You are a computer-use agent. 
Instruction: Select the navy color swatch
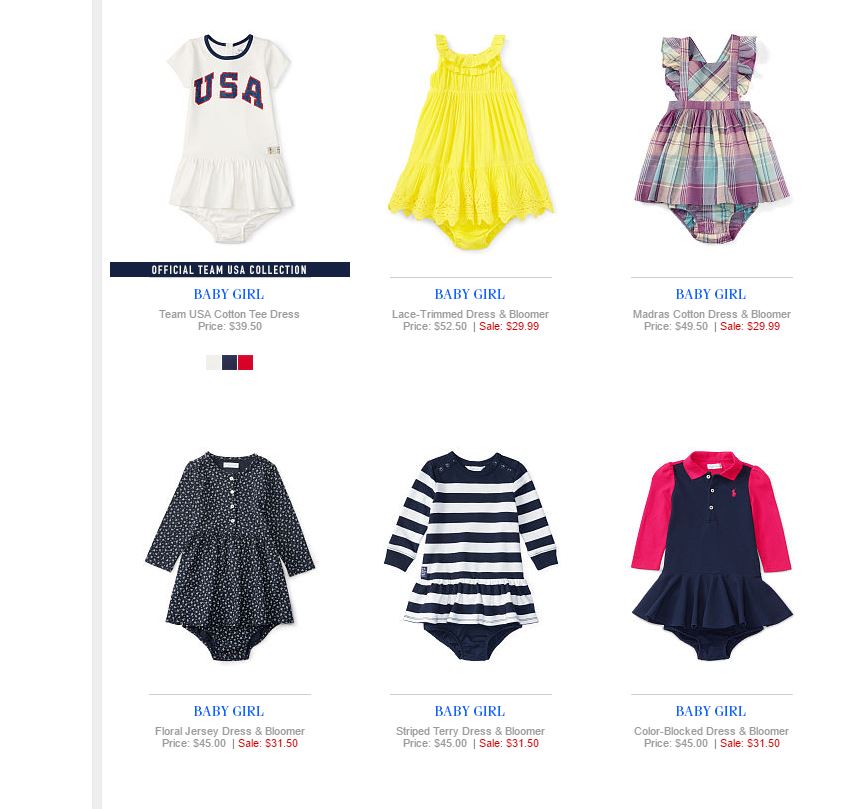point(230,363)
